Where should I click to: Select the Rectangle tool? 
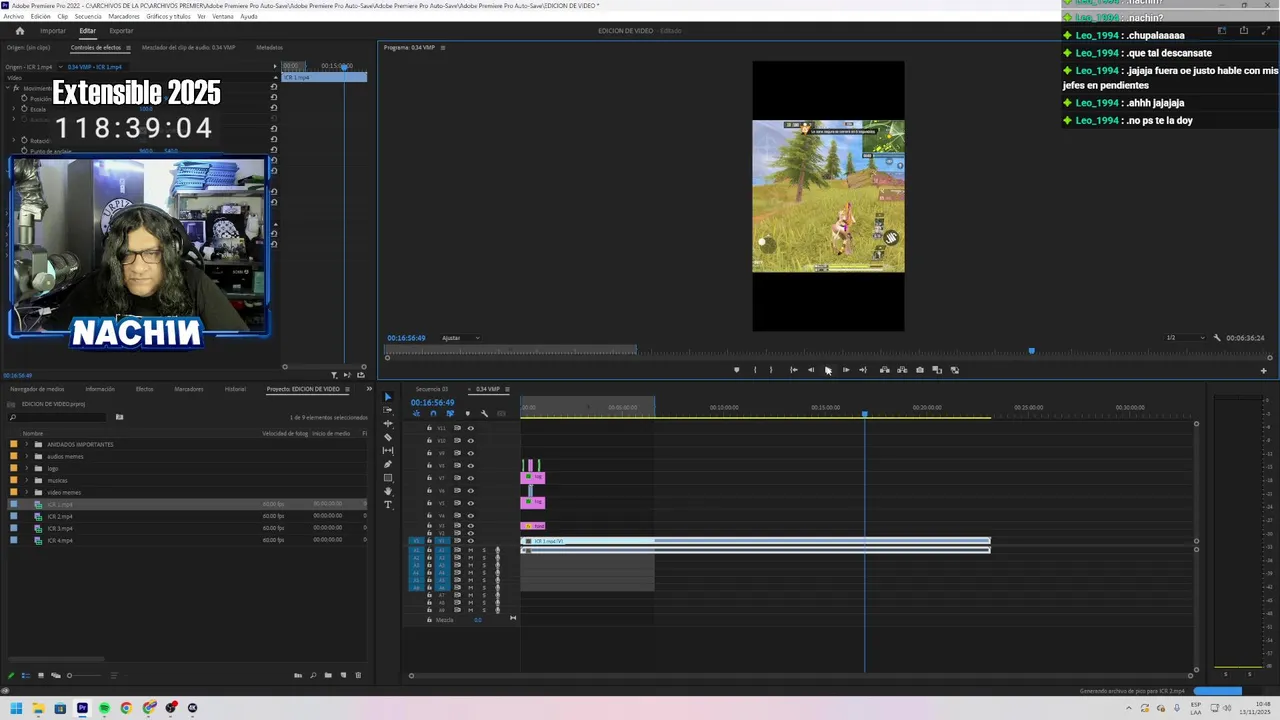pos(389,478)
